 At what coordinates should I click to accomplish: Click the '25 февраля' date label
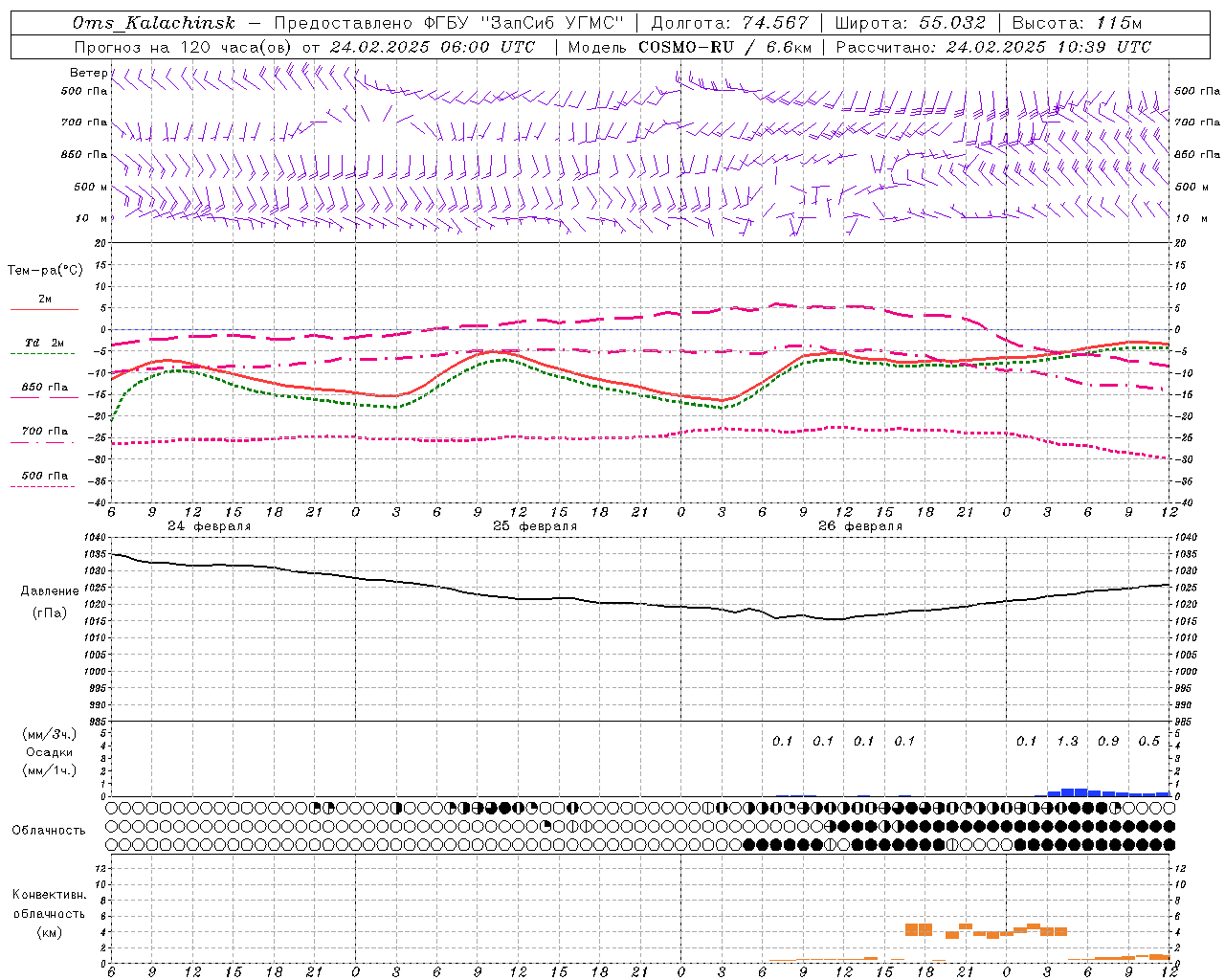click(535, 526)
